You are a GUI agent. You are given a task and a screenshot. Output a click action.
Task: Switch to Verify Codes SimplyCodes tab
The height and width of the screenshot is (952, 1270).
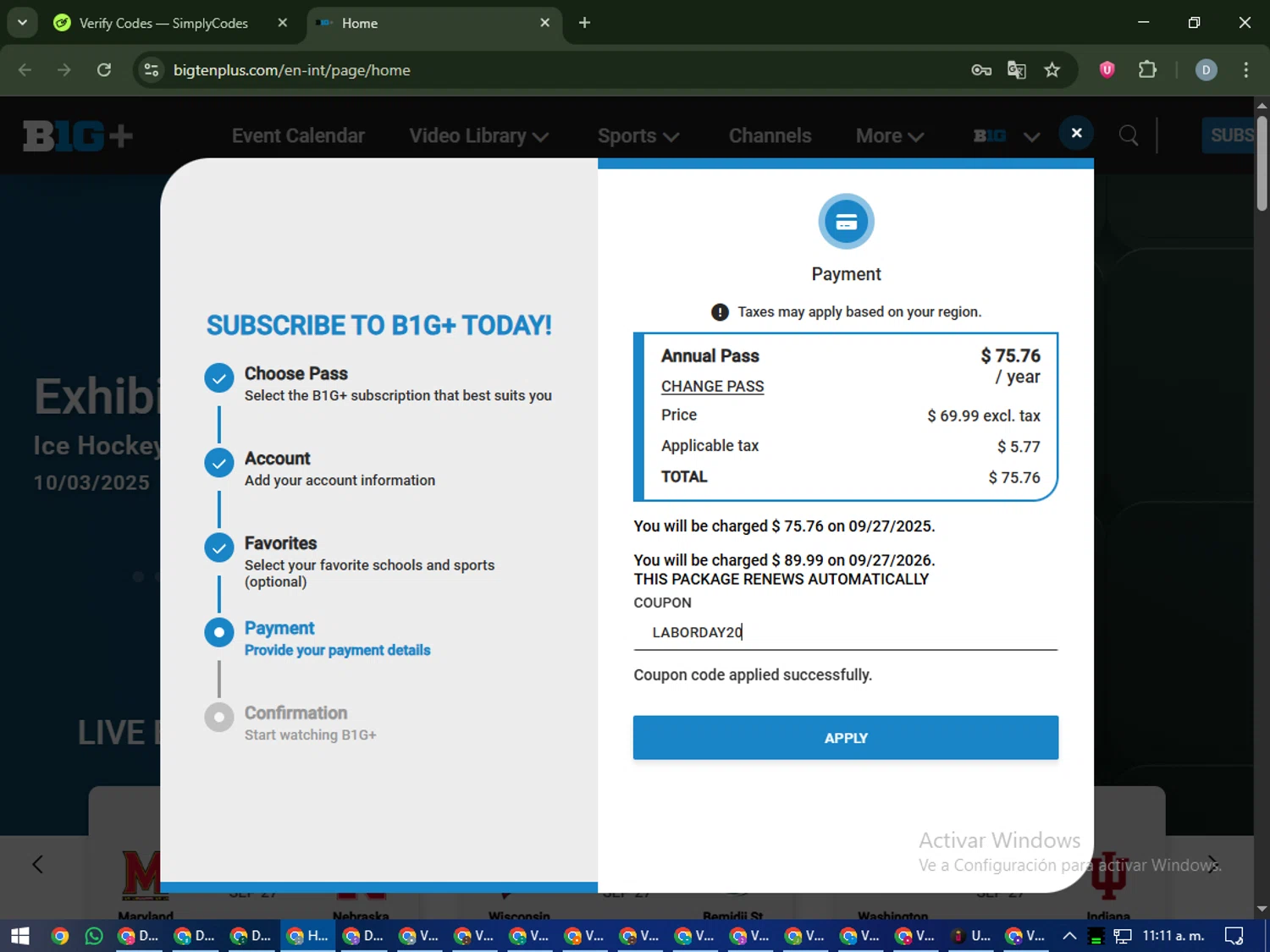point(163,23)
